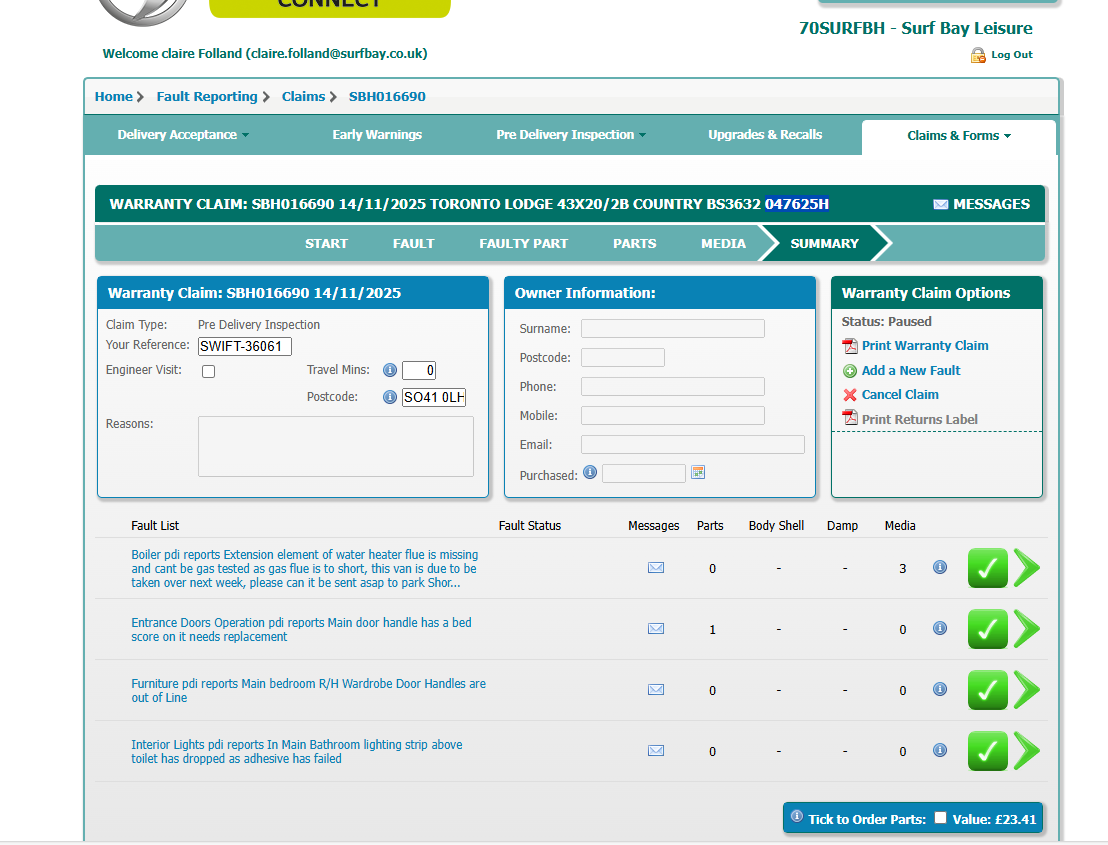Tick the Order Parts checkbox

940,817
